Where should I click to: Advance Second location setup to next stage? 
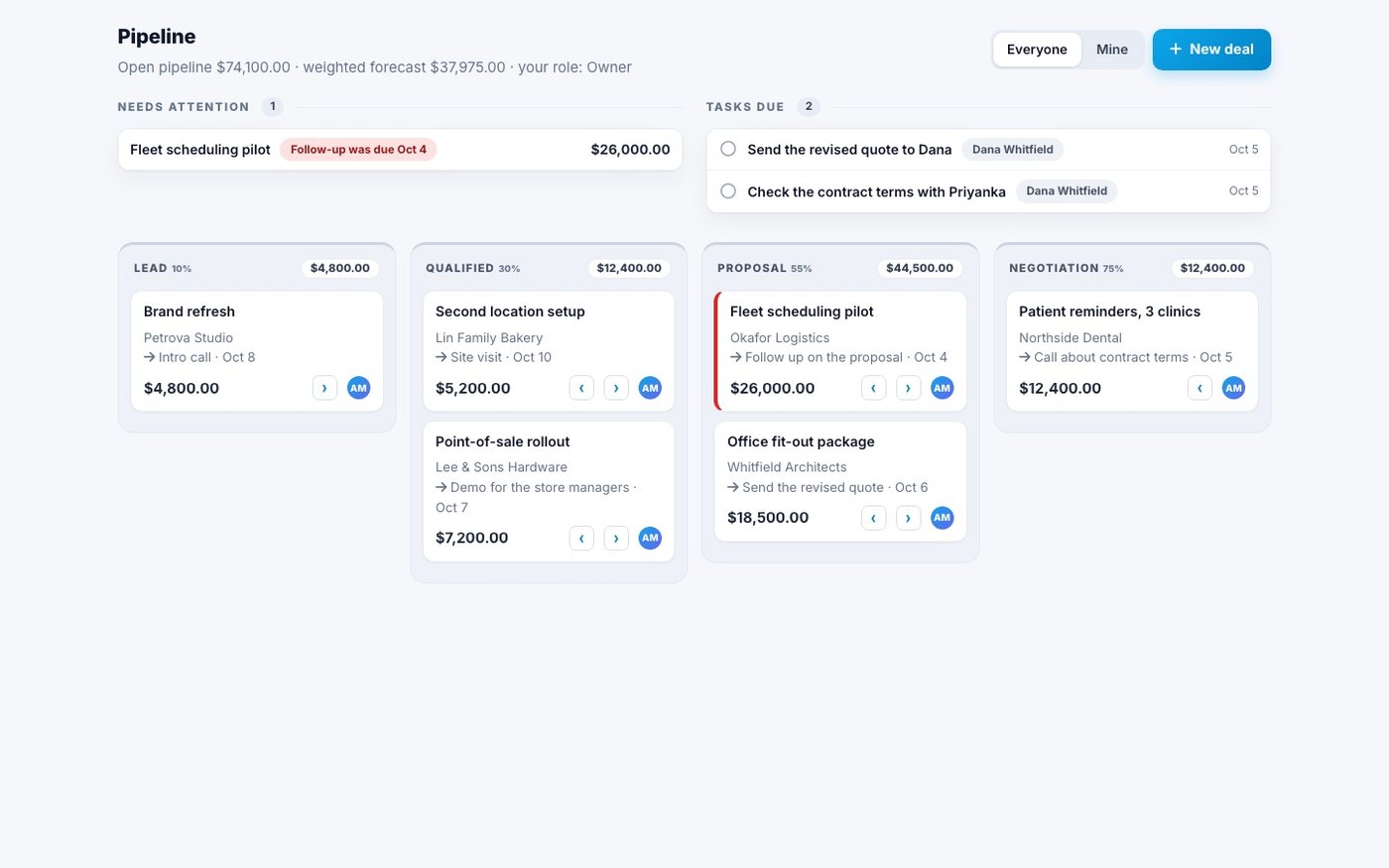[x=616, y=388]
